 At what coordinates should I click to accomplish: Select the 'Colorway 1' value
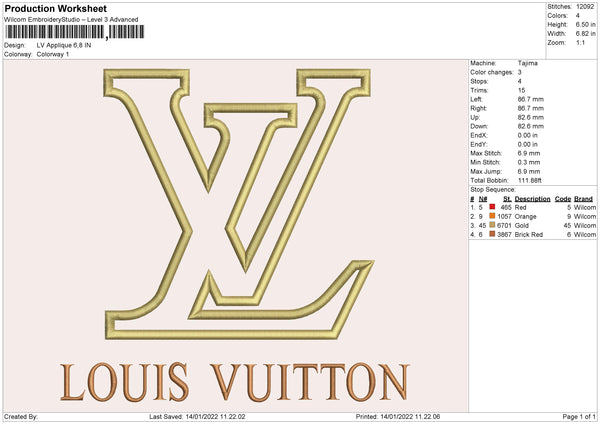(x=53, y=54)
